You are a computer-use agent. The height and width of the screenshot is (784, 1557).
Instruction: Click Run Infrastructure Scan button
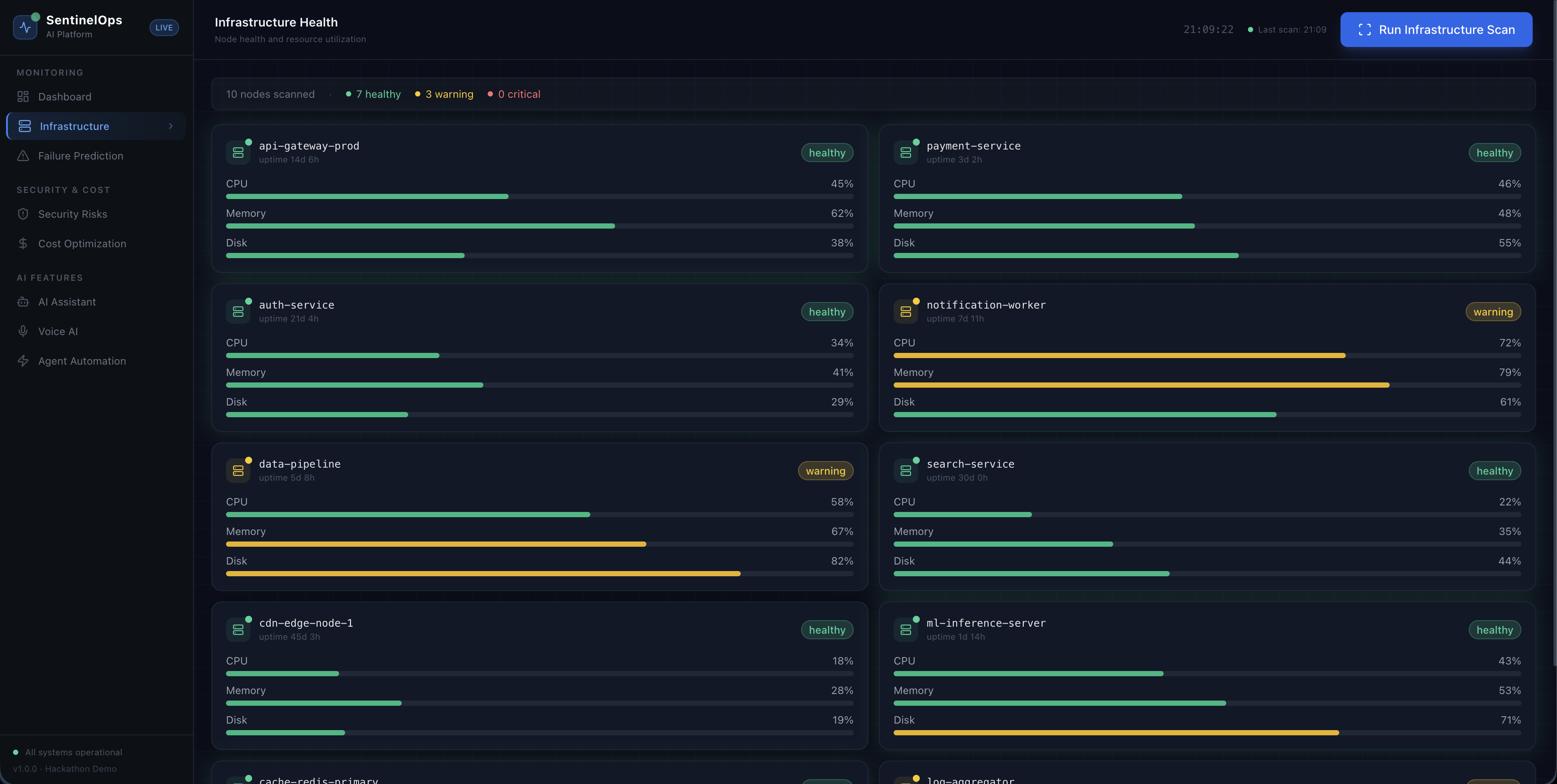pos(1436,30)
